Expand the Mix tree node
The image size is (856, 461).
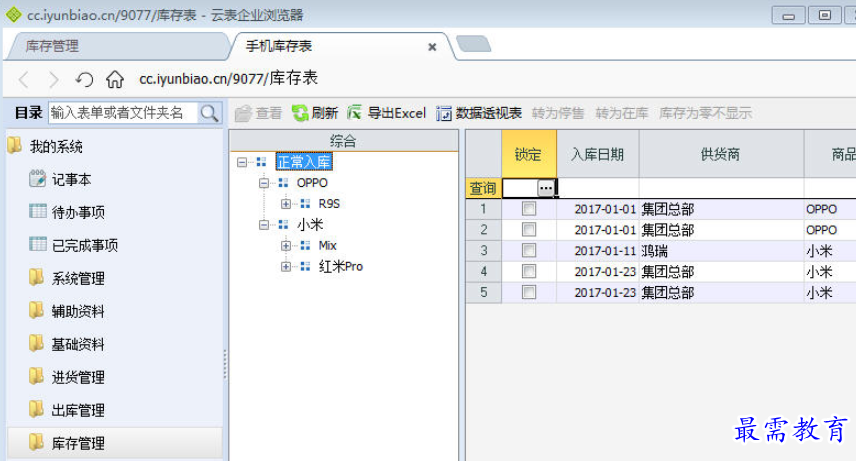pyautogui.click(x=286, y=246)
